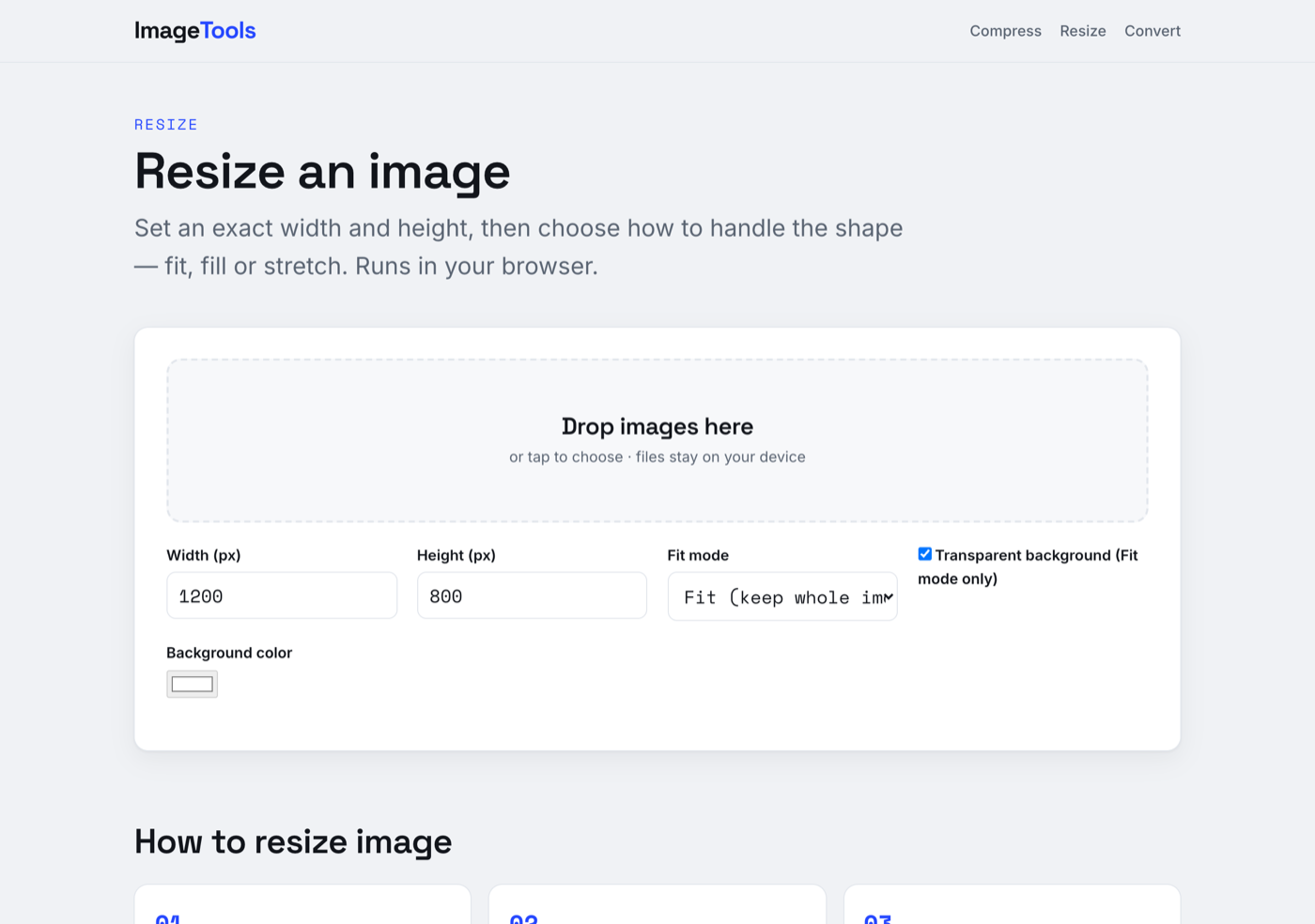
Task: Focus the Height (px) input field
Action: [x=532, y=595]
